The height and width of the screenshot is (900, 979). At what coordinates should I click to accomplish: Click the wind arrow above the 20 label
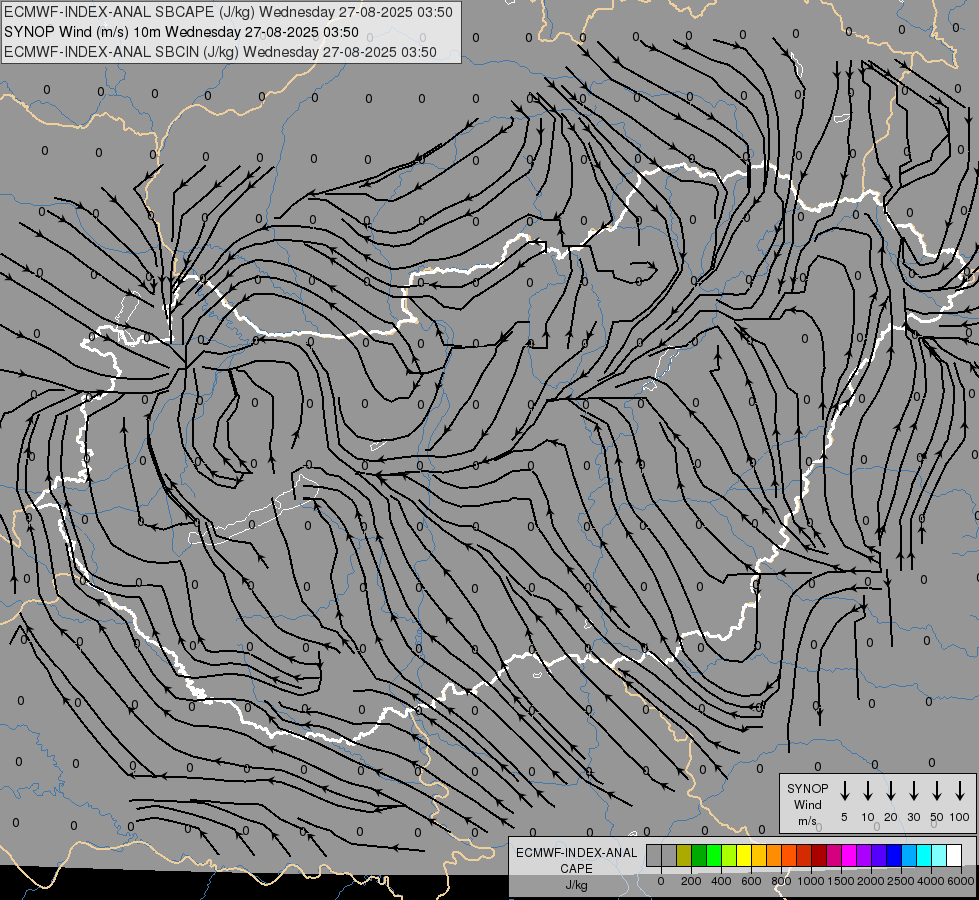[x=891, y=791]
